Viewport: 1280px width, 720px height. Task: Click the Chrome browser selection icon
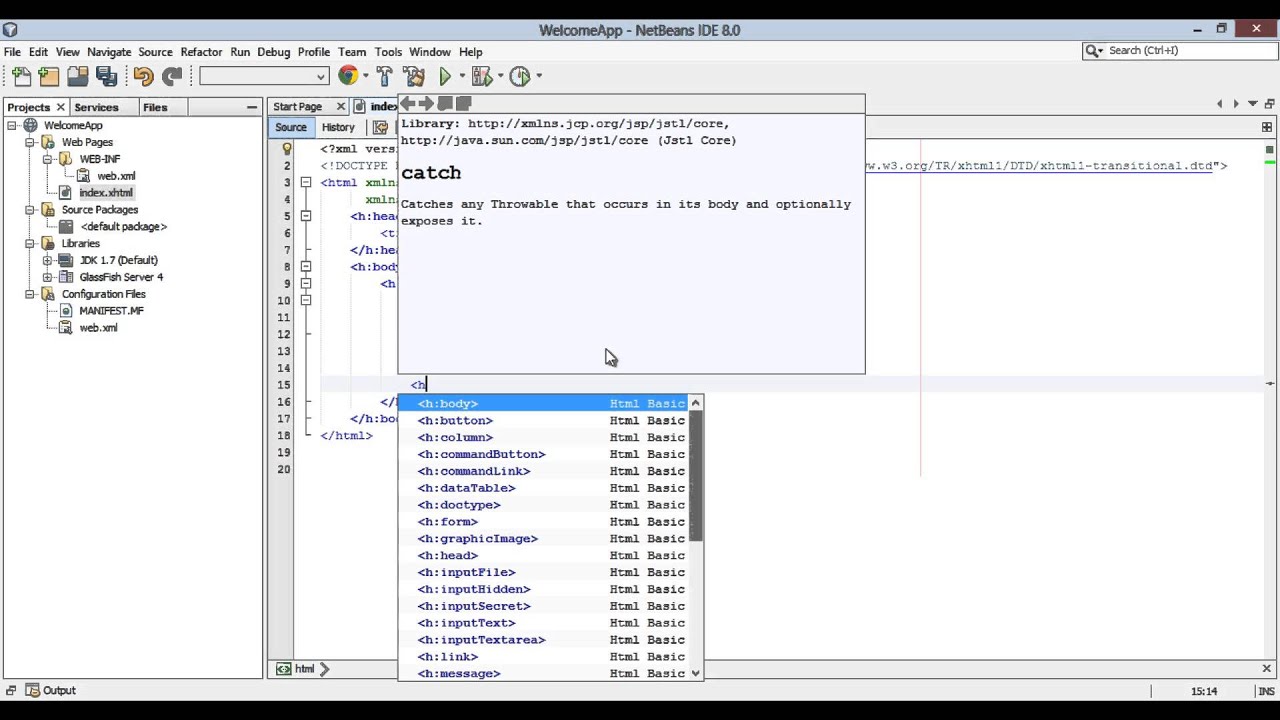point(348,75)
